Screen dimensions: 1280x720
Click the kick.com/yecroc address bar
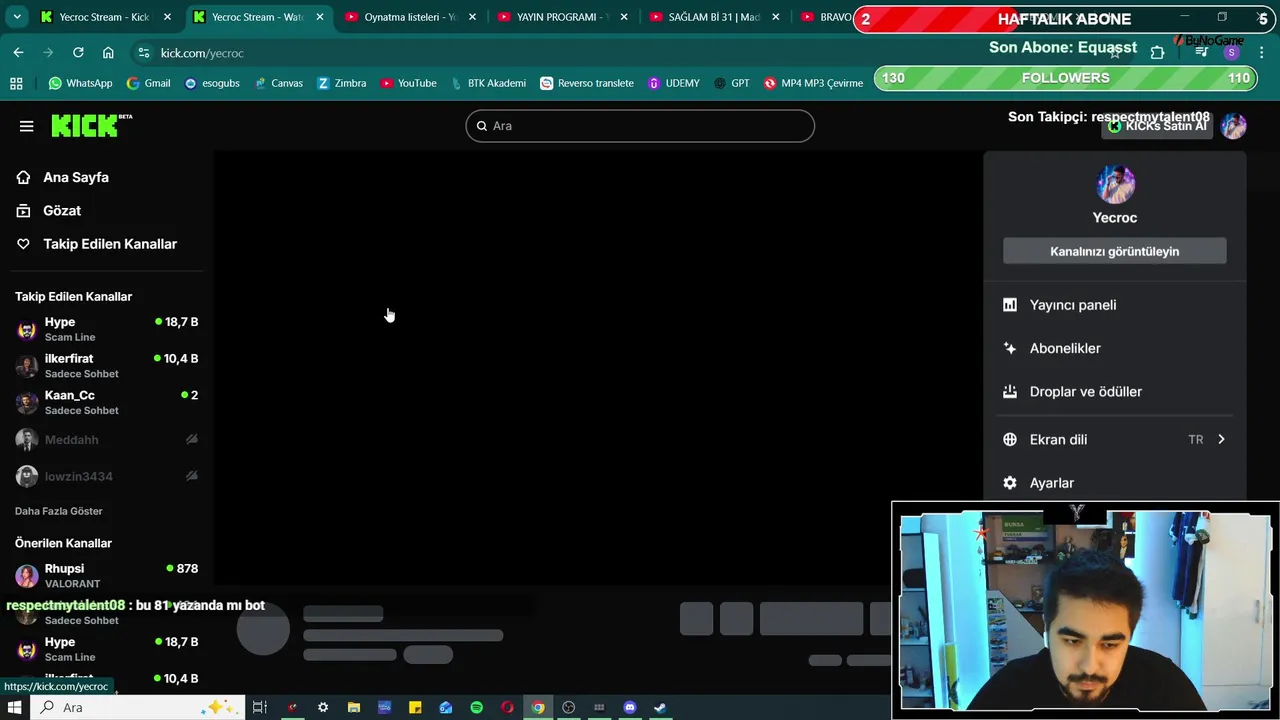click(x=202, y=53)
